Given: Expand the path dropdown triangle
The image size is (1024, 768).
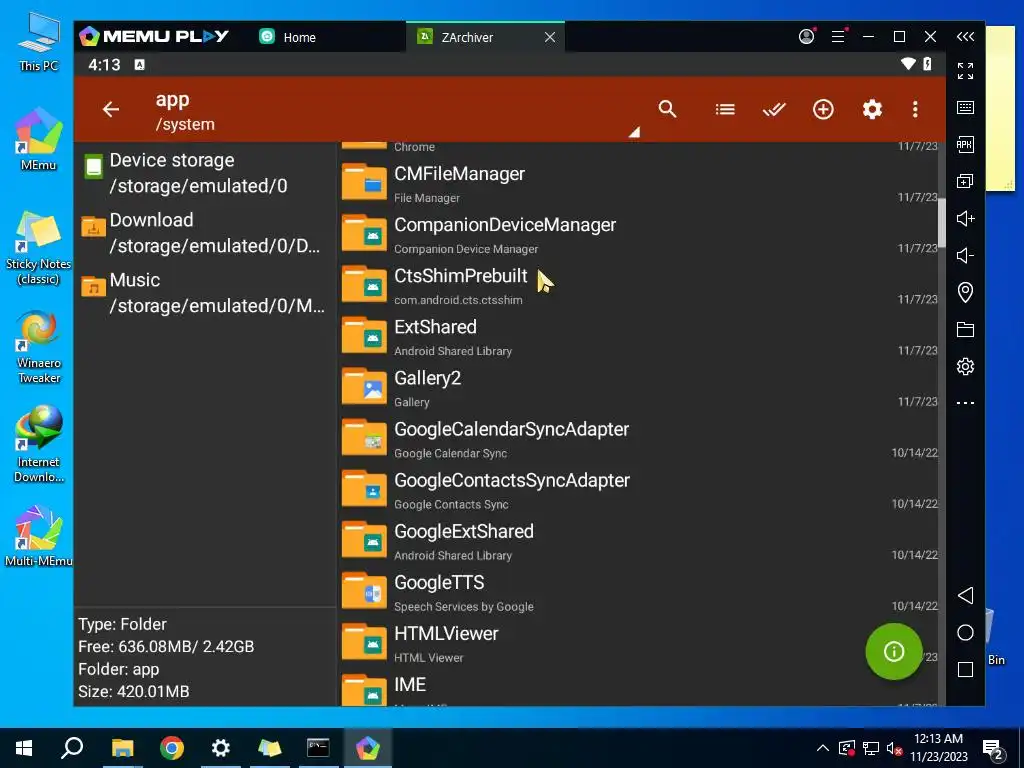Looking at the screenshot, I should (634, 132).
